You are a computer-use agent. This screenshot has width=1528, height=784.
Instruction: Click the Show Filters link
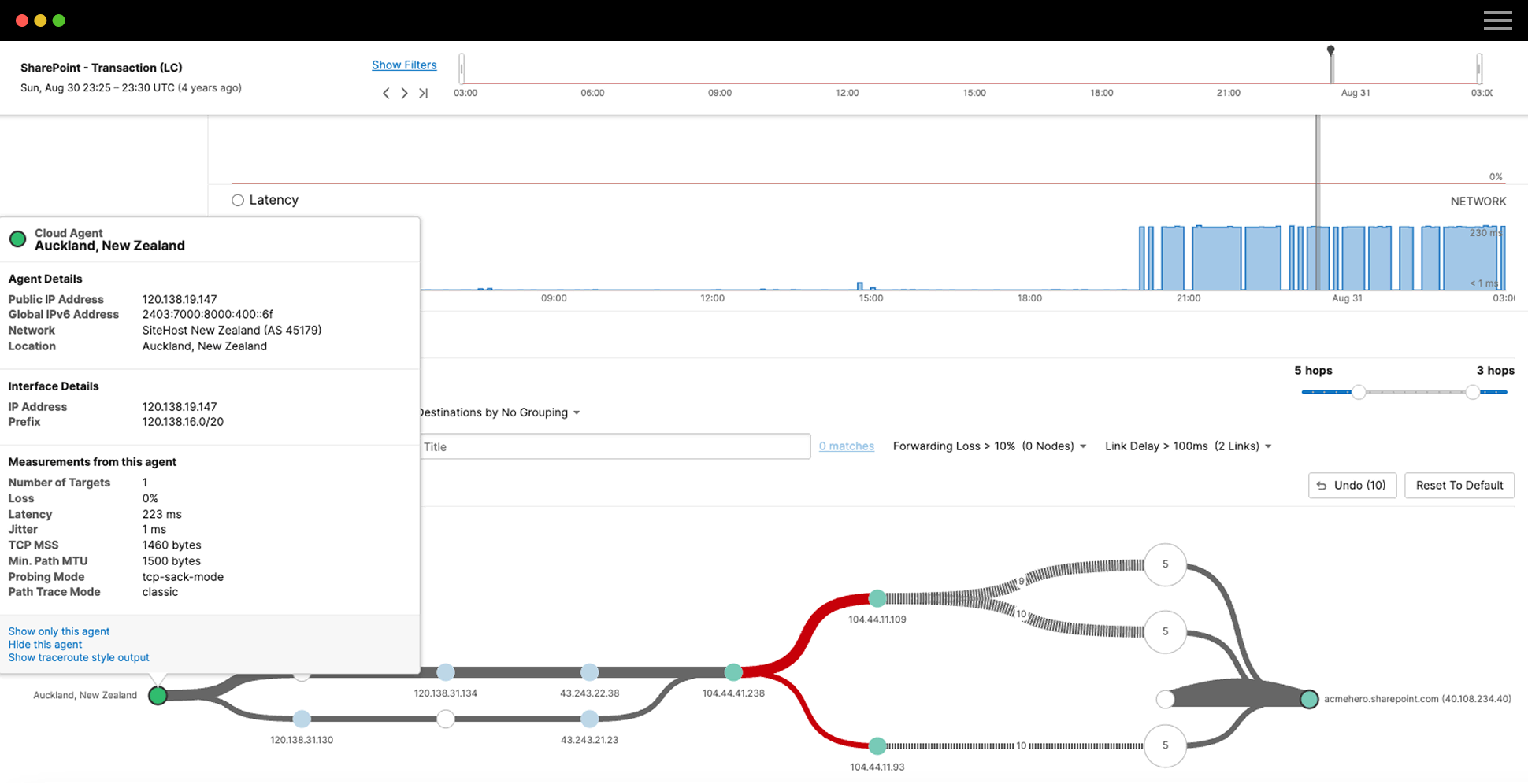(x=404, y=65)
